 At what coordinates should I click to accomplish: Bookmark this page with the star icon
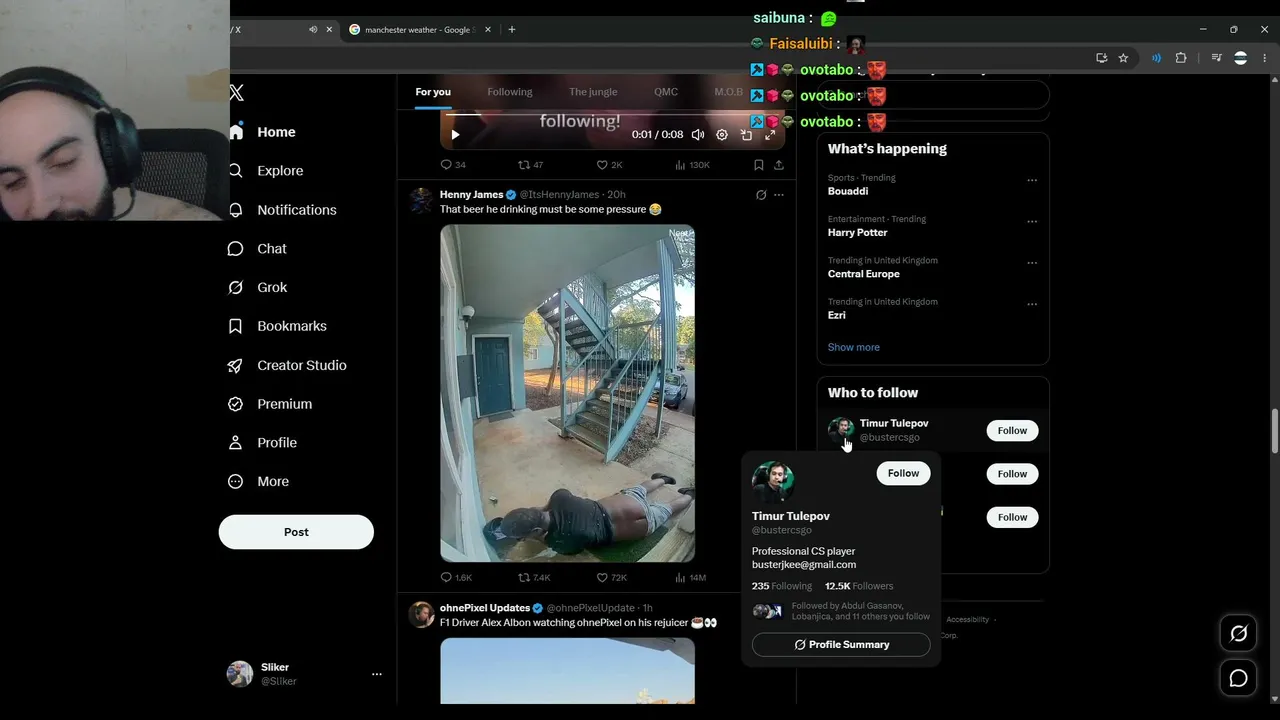pos(1123,58)
